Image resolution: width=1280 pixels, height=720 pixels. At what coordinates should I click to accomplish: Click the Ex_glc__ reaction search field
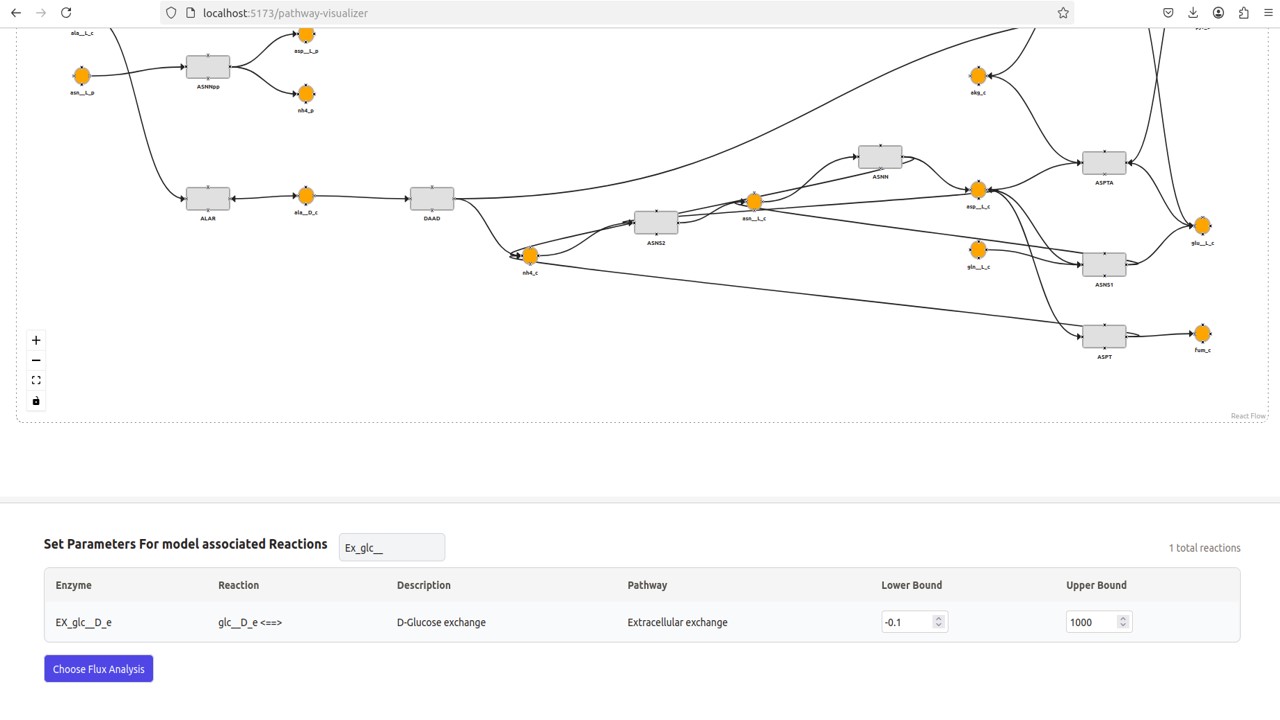[x=392, y=547]
